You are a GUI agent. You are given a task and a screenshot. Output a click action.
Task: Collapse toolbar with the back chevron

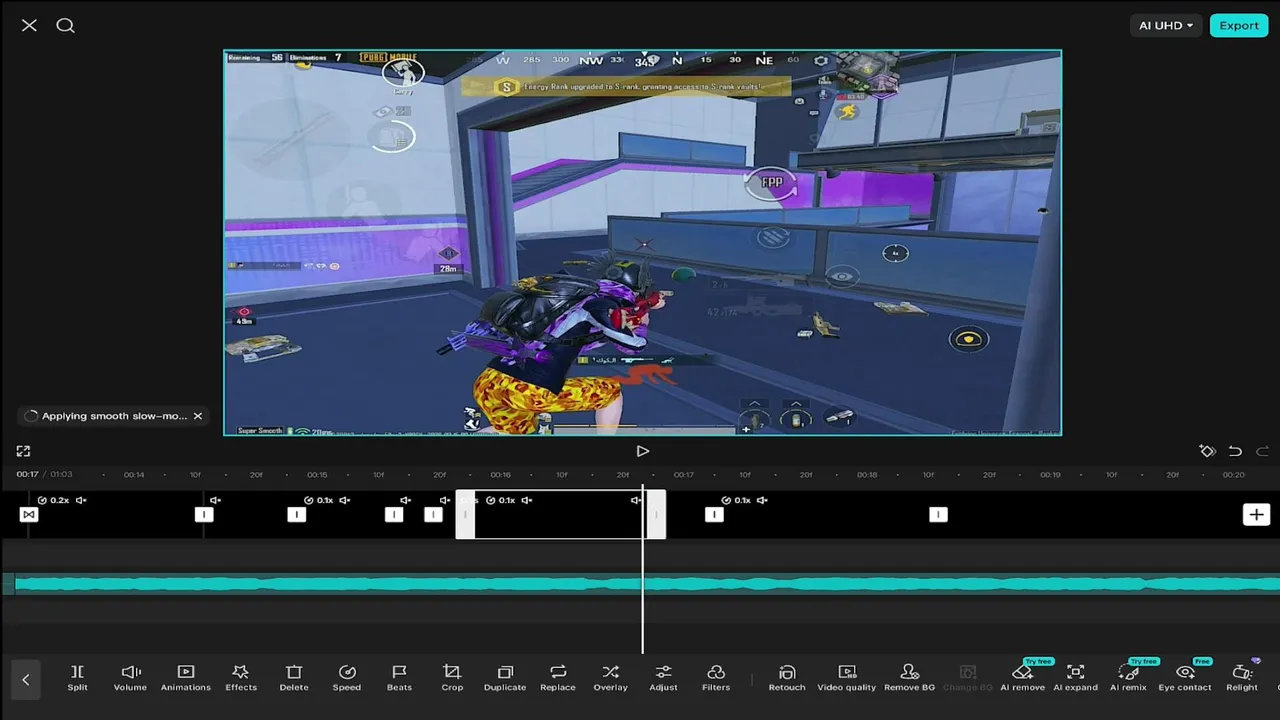click(x=26, y=680)
